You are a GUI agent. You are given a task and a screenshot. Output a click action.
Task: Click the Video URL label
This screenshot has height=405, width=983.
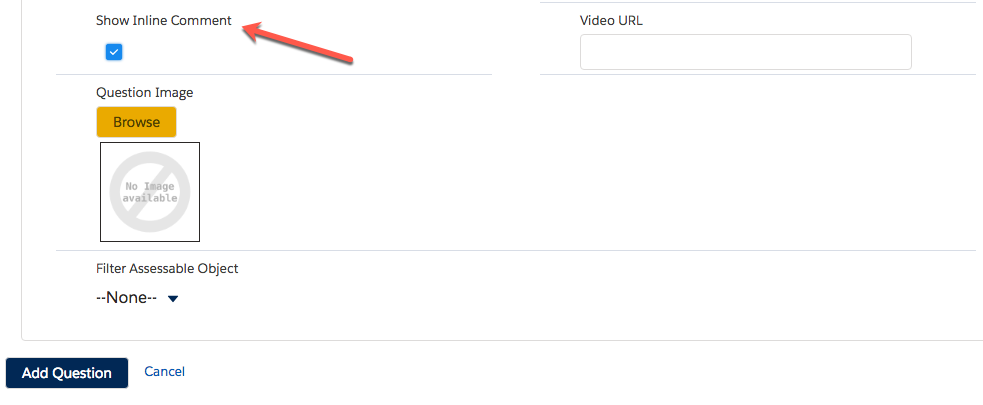click(x=611, y=20)
